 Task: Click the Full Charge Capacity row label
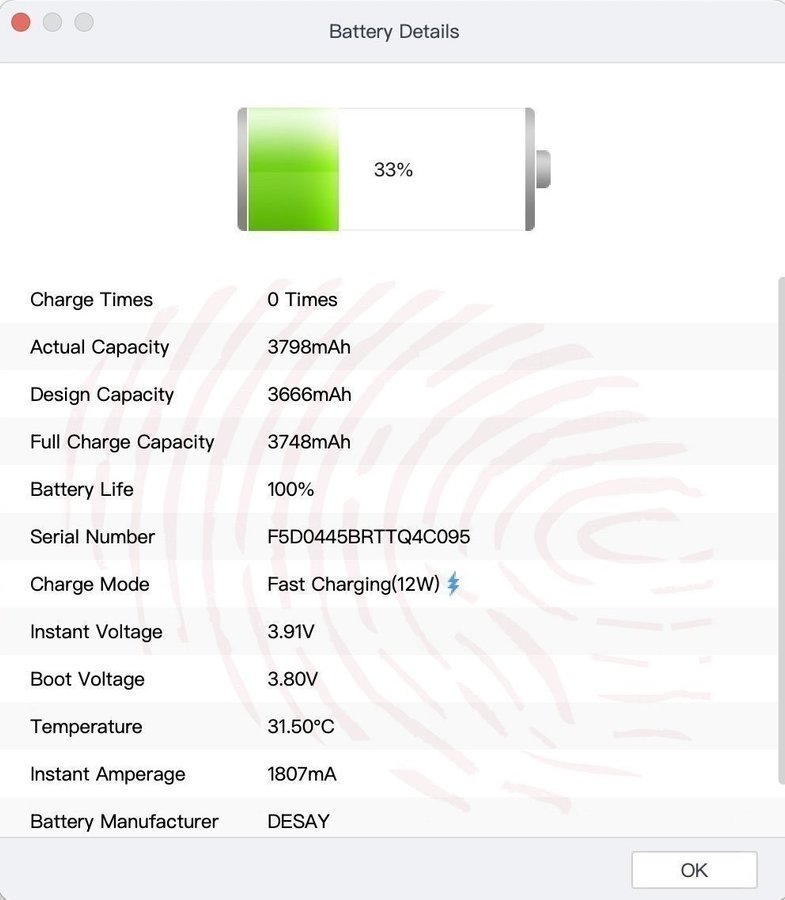(x=122, y=442)
